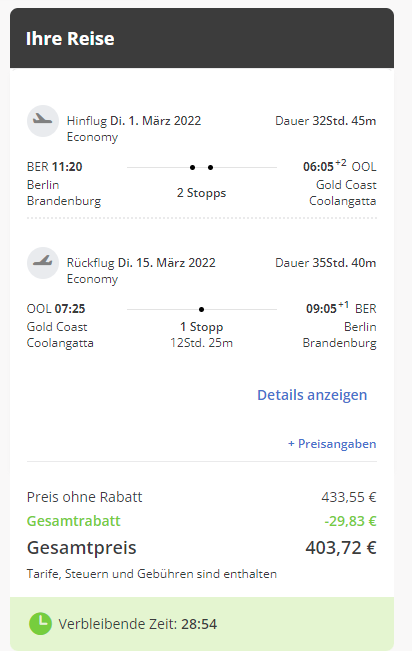The height and width of the screenshot is (651, 412).
Task: Click the outbound flight departure plane icon
Action: click(43, 121)
